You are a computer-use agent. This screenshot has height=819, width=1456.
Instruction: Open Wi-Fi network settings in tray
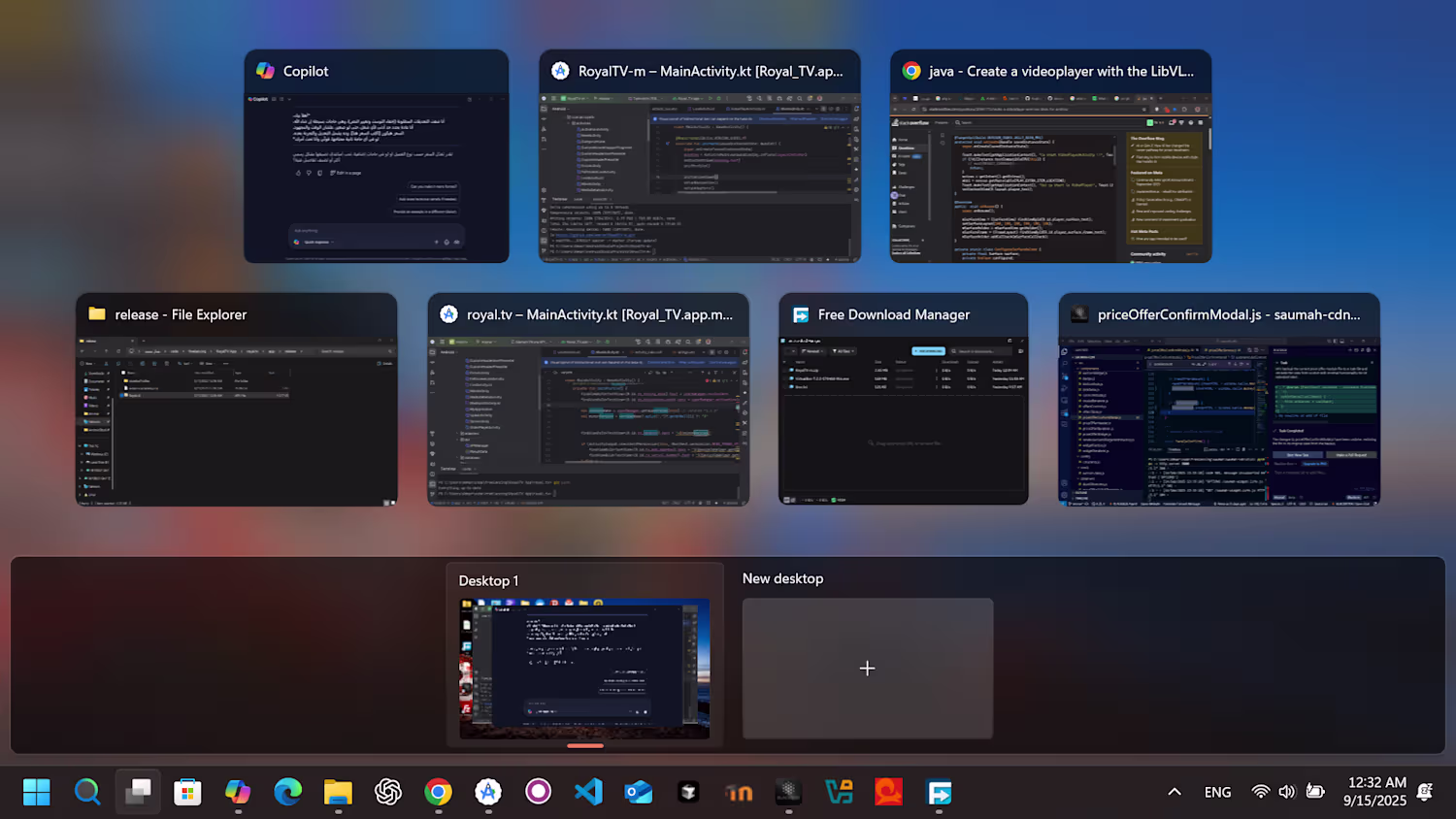coord(1261,792)
